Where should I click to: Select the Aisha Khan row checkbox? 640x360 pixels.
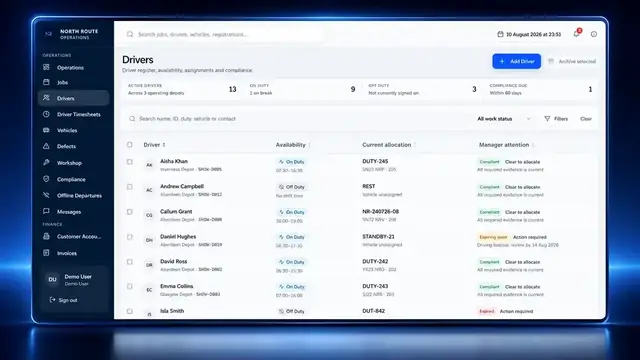[129, 162]
